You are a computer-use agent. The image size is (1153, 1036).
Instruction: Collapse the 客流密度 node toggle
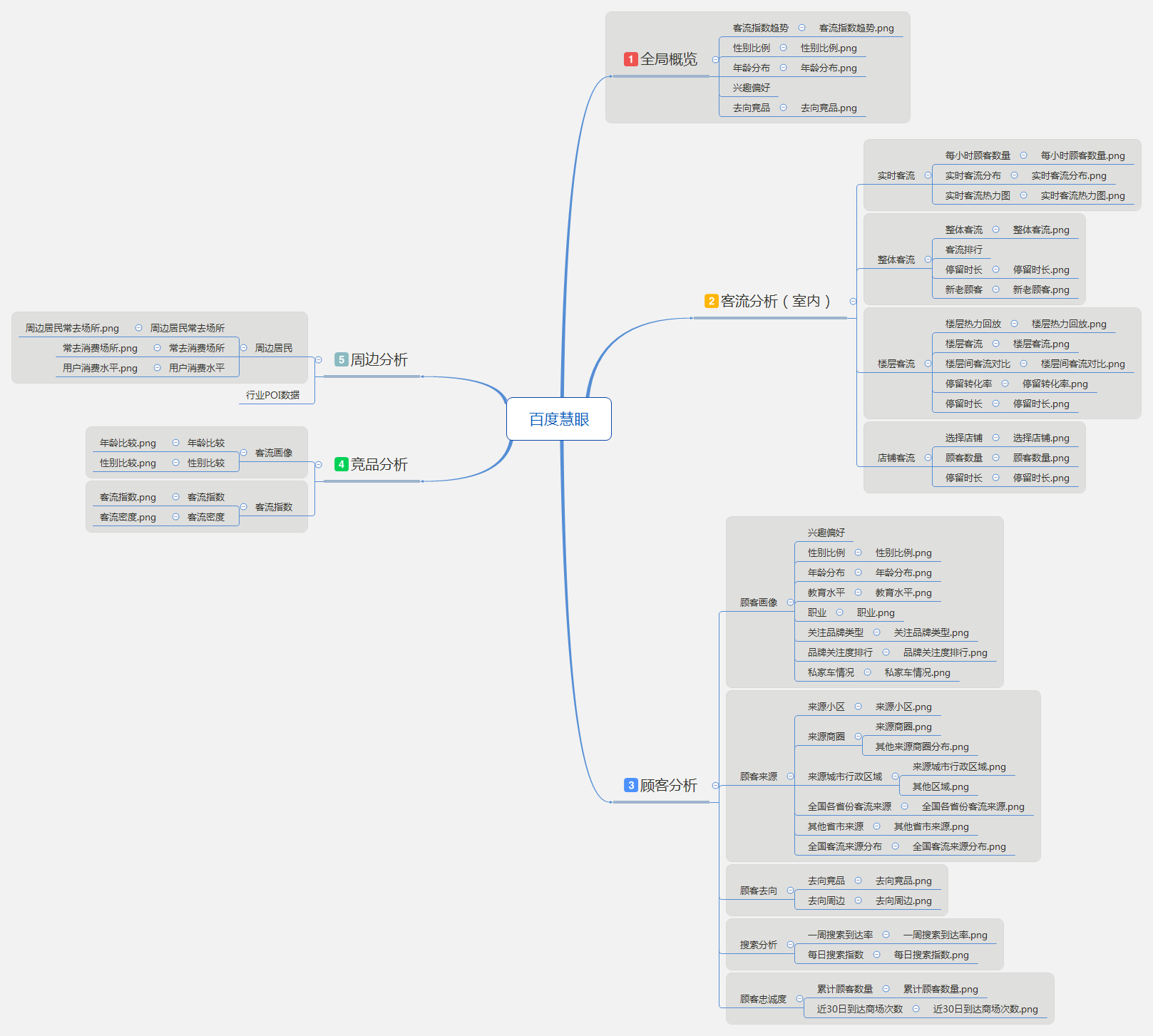175,517
